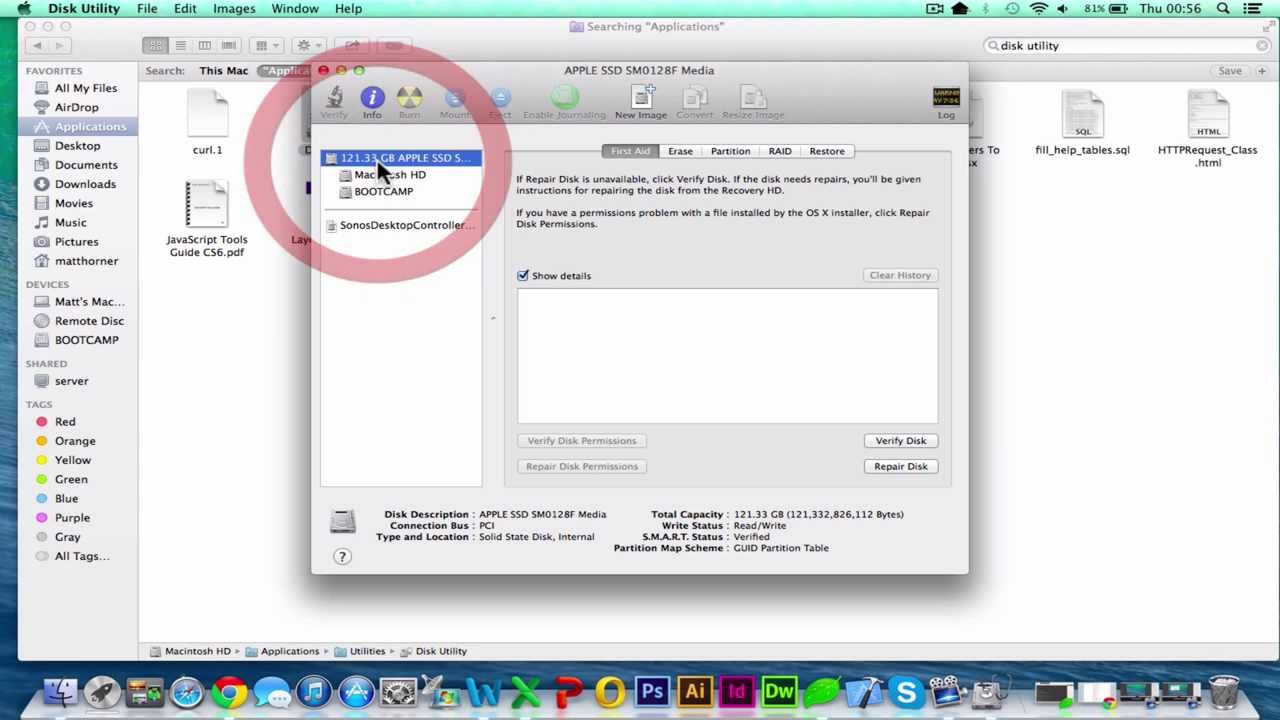Open Downloads in the Finder sidebar

point(85,184)
